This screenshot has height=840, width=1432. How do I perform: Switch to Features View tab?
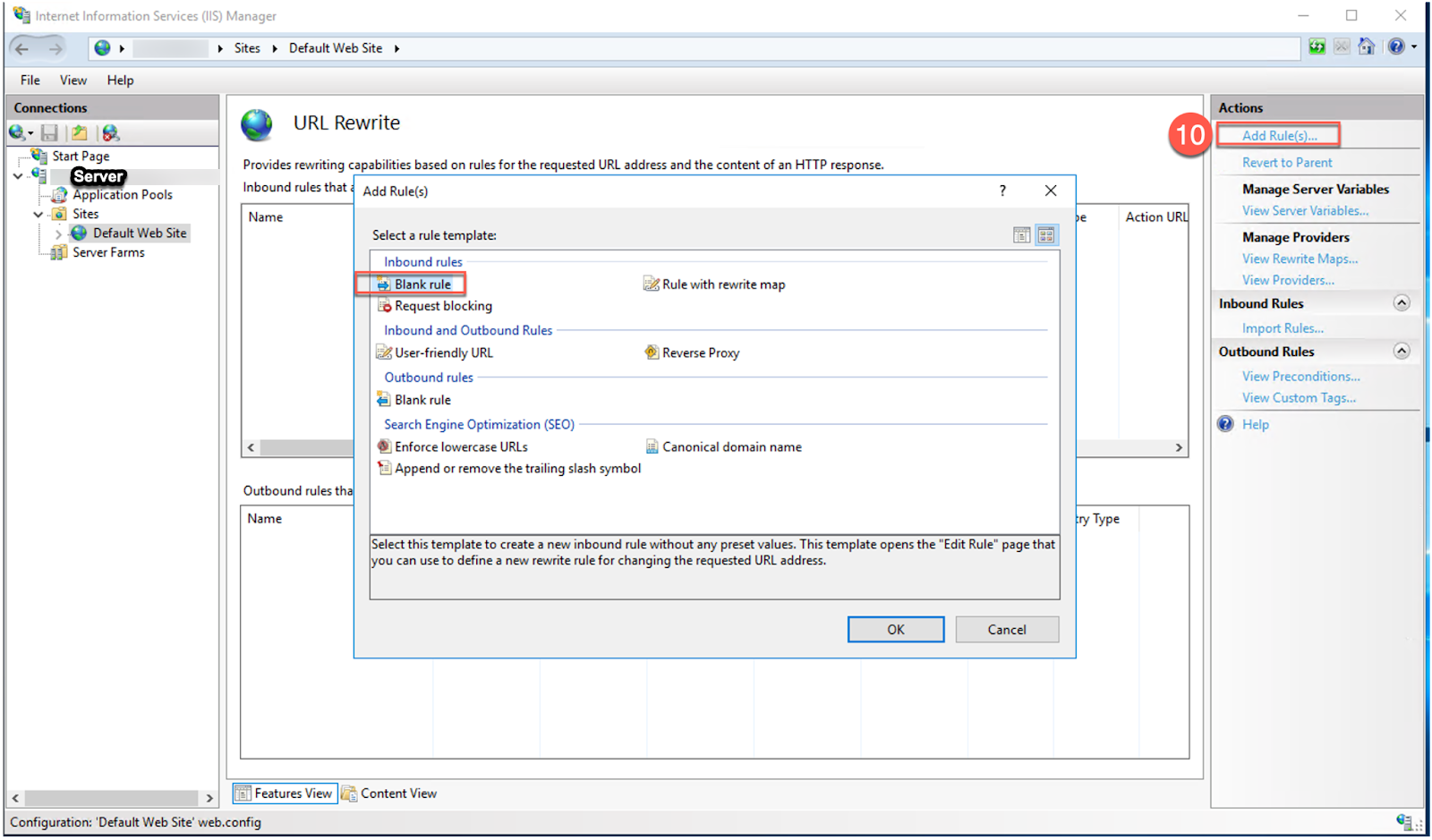[285, 793]
